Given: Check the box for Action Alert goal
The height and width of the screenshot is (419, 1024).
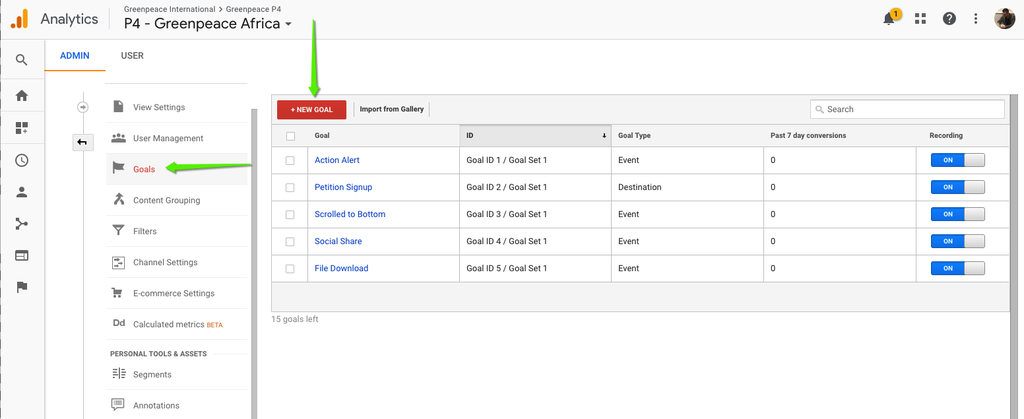Looking at the screenshot, I should (x=290, y=161).
